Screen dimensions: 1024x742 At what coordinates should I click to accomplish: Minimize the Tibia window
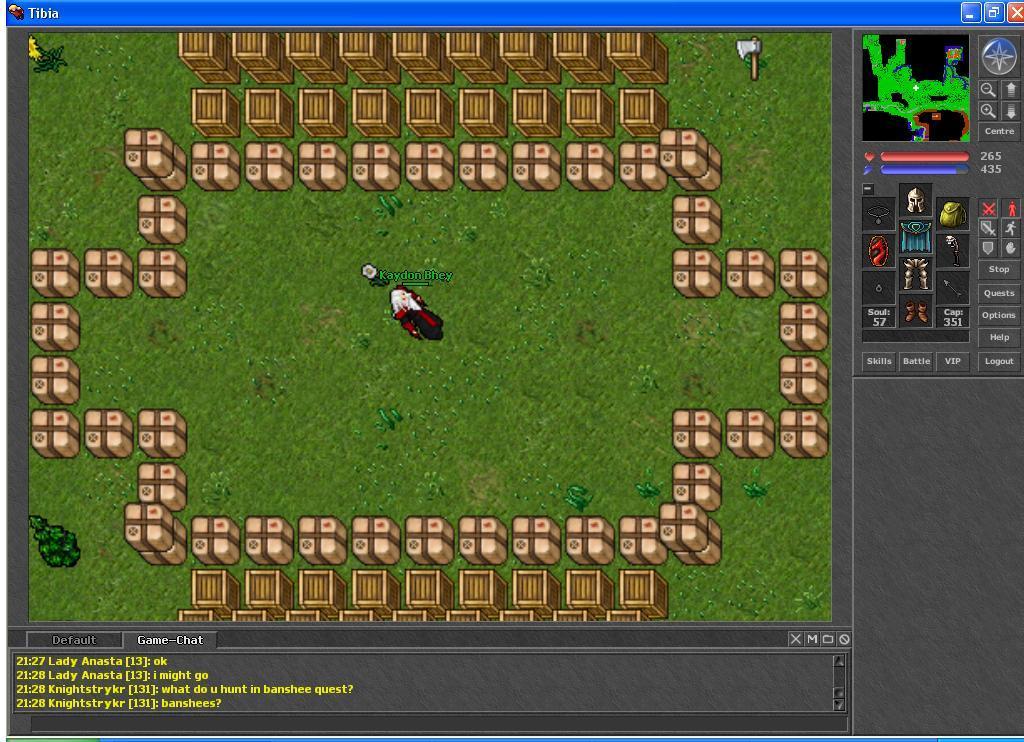point(970,12)
